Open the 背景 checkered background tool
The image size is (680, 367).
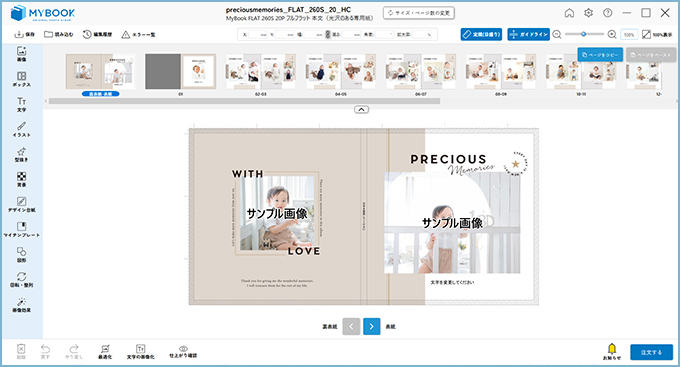pyautogui.click(x=21, y=179)
